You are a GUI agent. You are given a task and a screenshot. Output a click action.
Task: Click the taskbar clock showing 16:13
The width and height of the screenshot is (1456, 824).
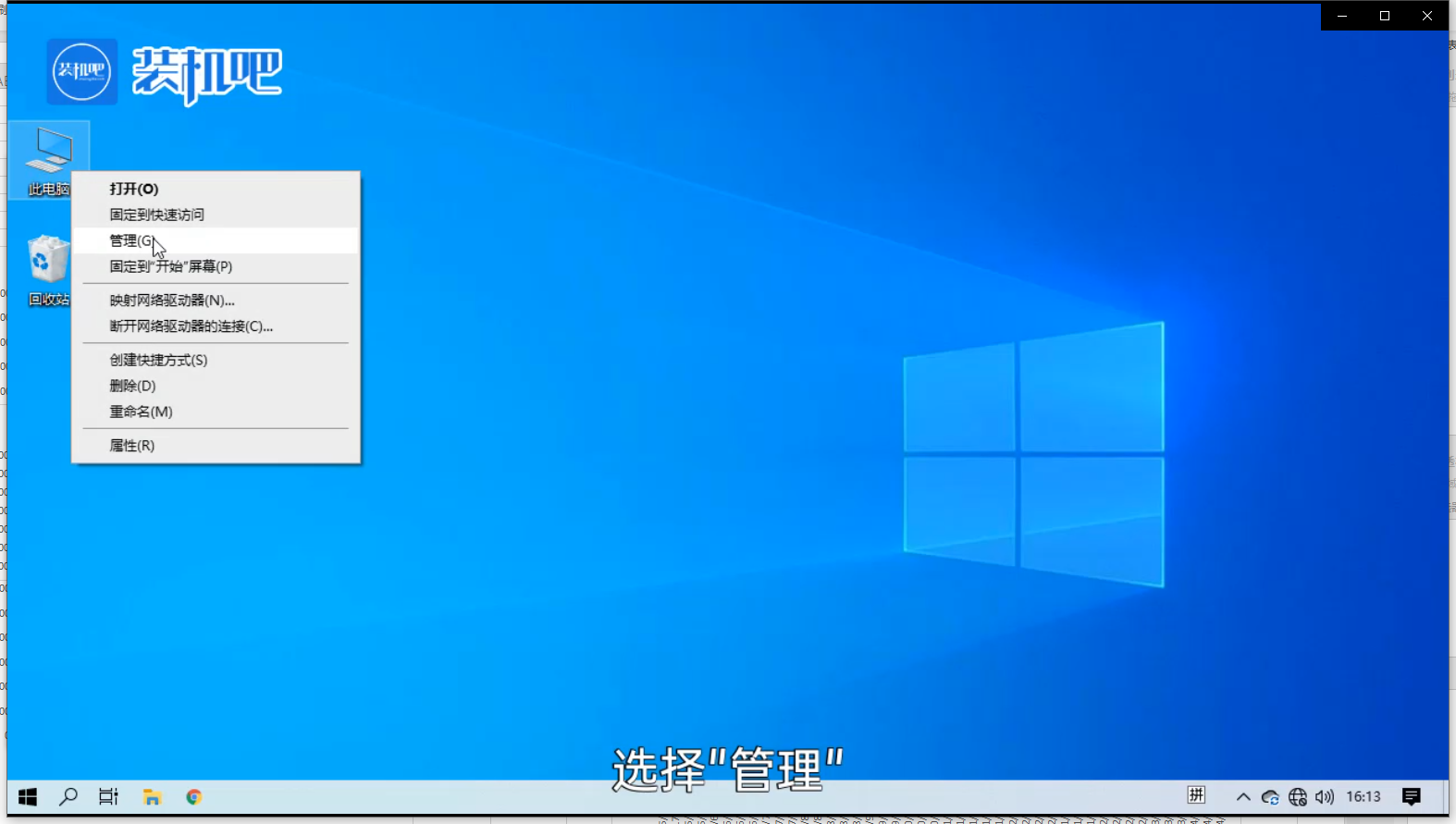(1363, 796)
